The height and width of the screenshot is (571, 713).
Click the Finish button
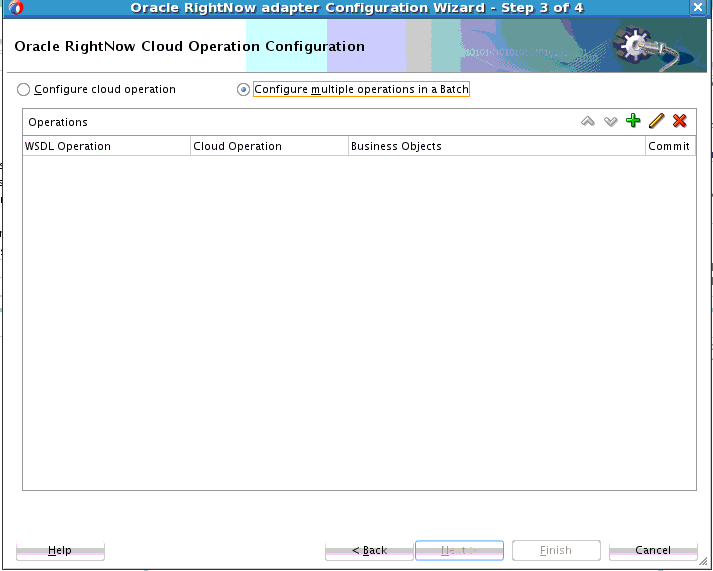tap(556, 551)
